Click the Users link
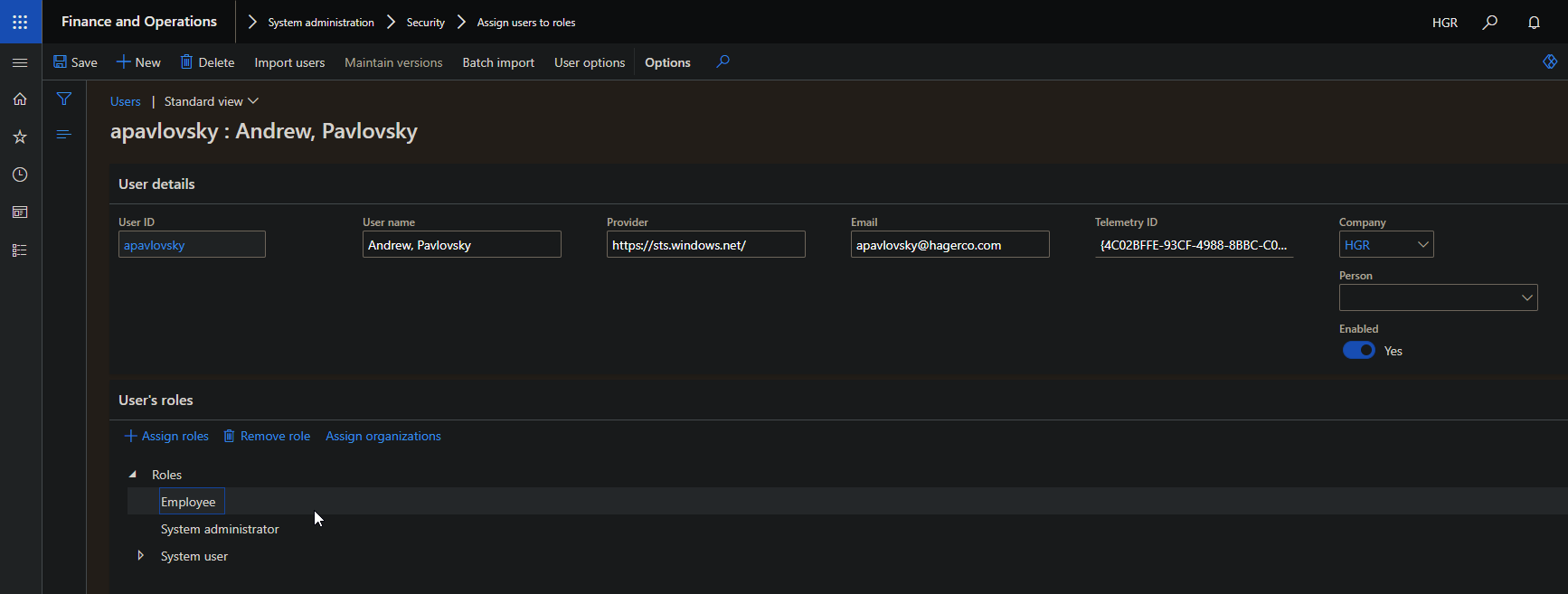Viewport: 1568px width, 594px height. point(126,101)
